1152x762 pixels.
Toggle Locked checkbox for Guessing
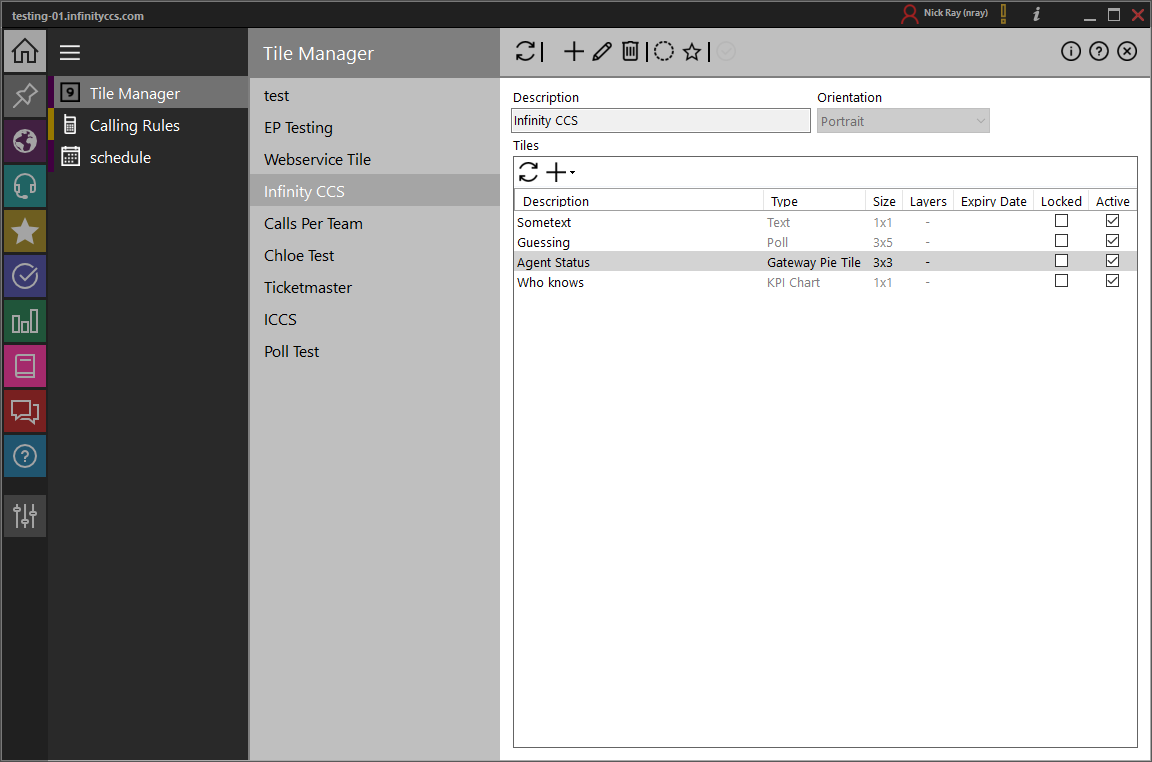point(1061,240)
